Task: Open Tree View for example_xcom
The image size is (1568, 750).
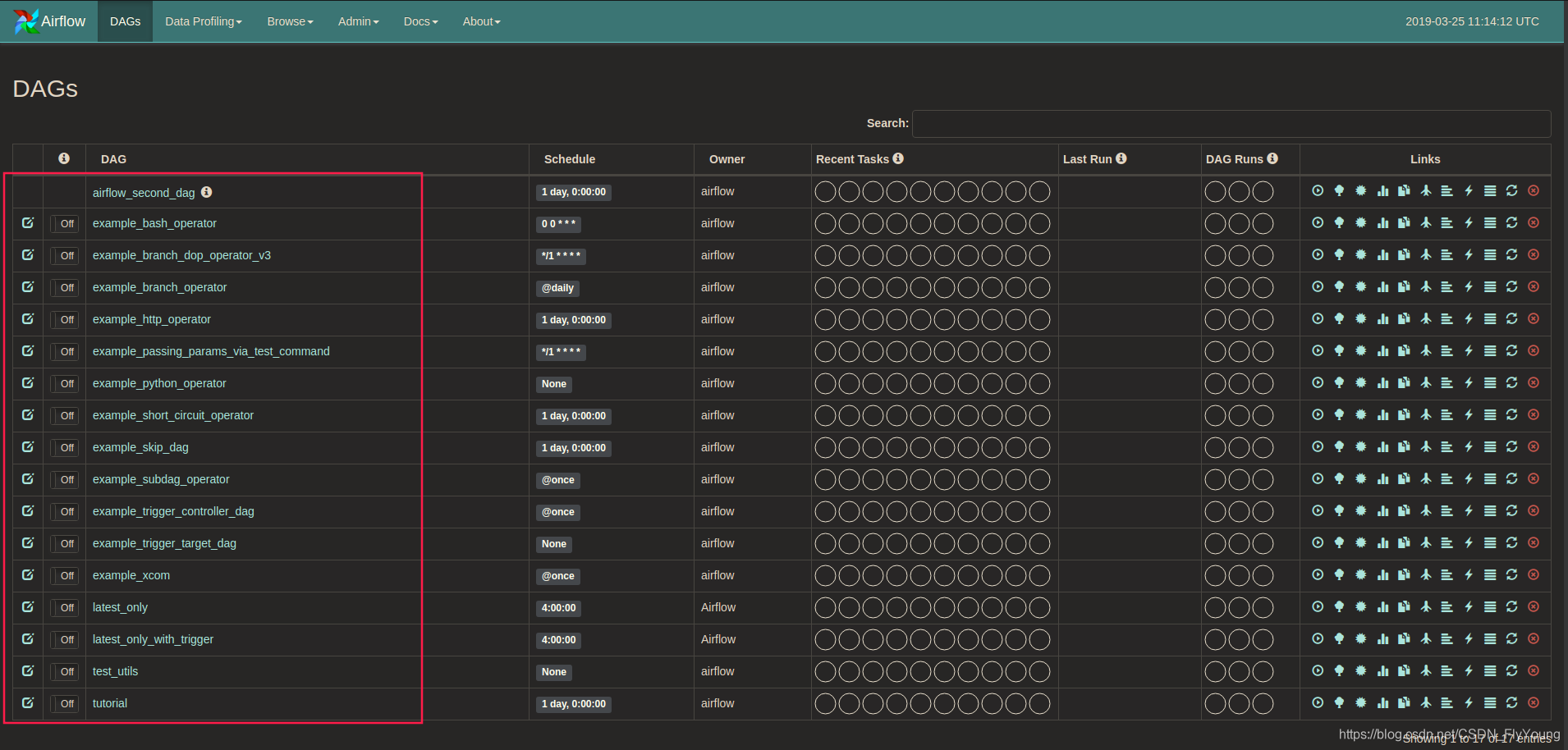Action: [x=1339, y=575]
